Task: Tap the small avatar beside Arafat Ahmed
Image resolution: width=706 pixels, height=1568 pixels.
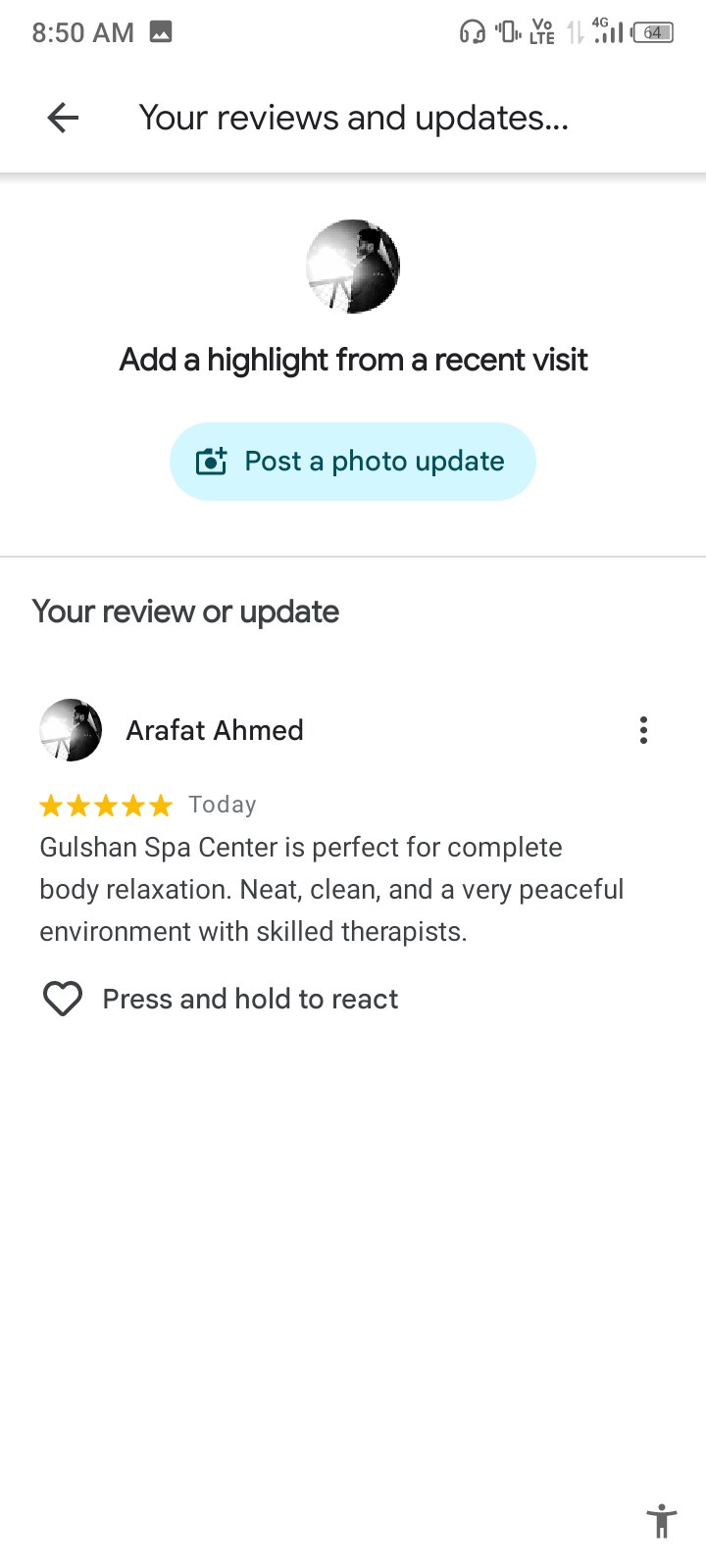Action: pyautogui.click(x=71, y=730)
